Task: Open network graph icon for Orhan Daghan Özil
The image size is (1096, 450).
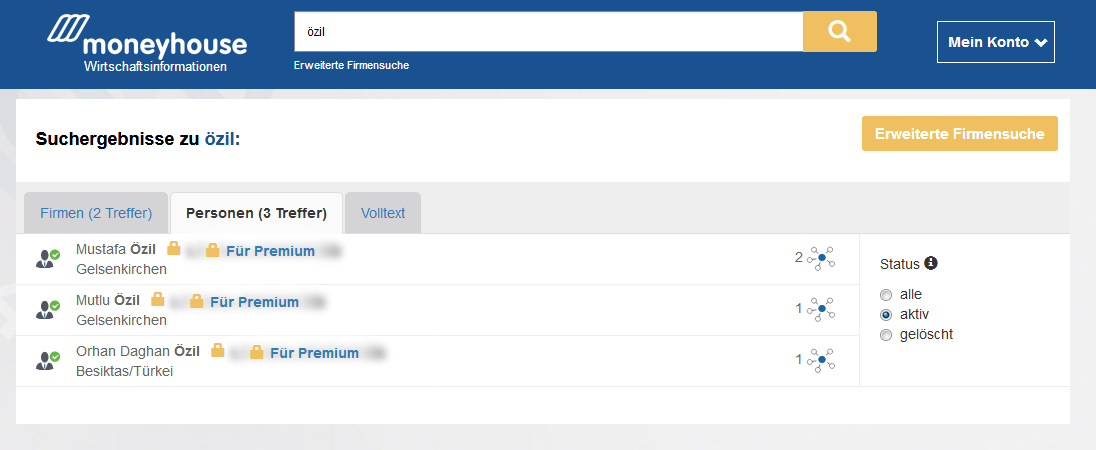Action: 821,360
